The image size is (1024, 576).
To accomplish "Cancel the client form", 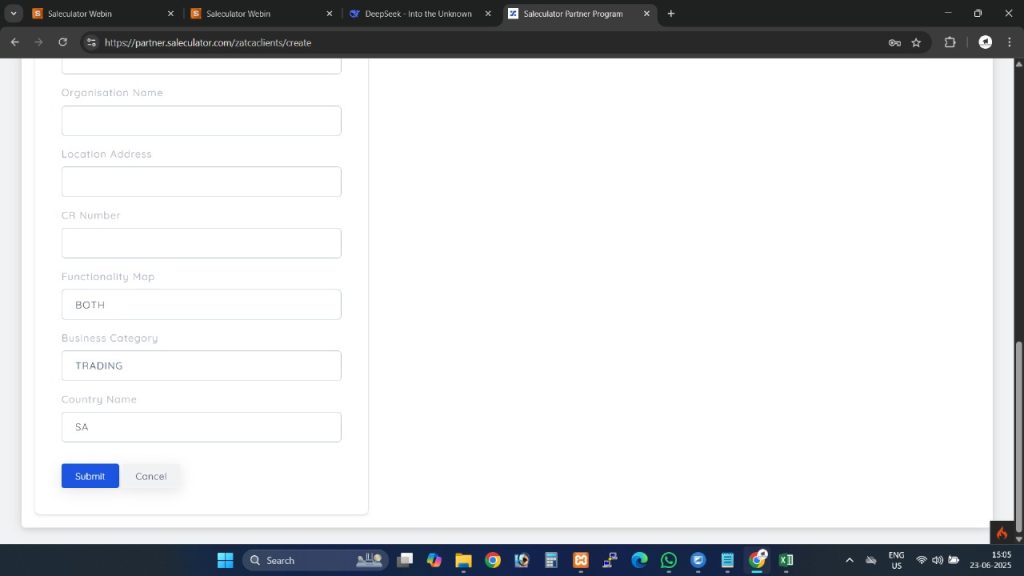I will [151, 476].
